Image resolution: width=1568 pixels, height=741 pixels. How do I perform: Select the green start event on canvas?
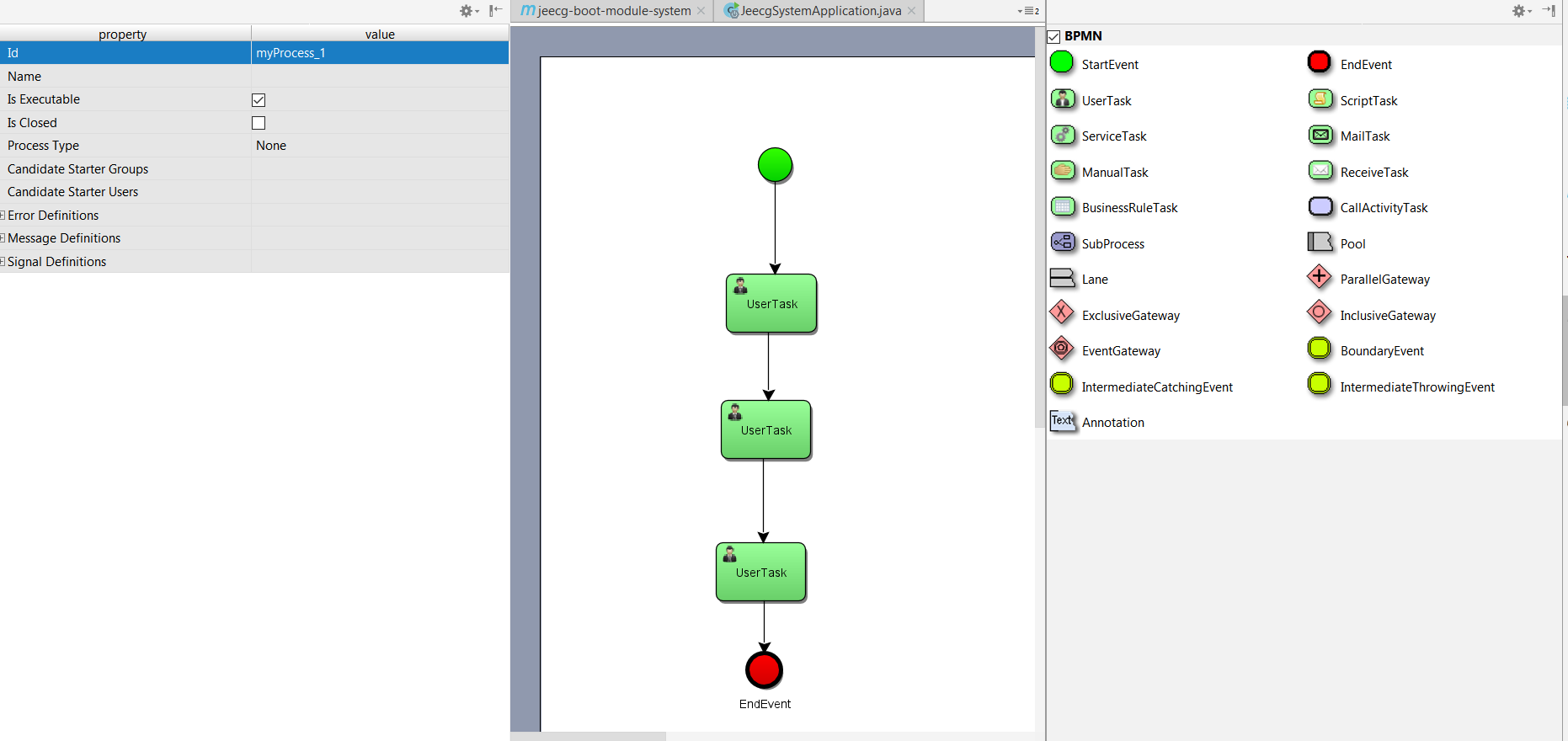click(775, 165)
